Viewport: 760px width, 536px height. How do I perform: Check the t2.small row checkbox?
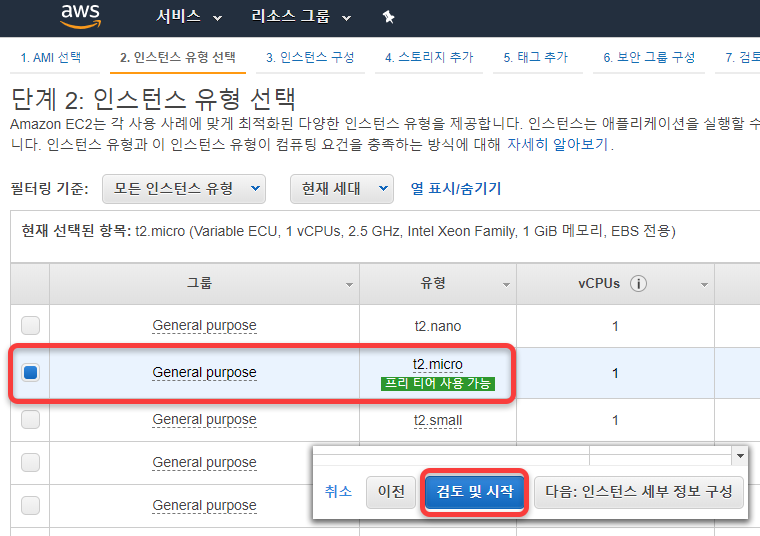31,419
